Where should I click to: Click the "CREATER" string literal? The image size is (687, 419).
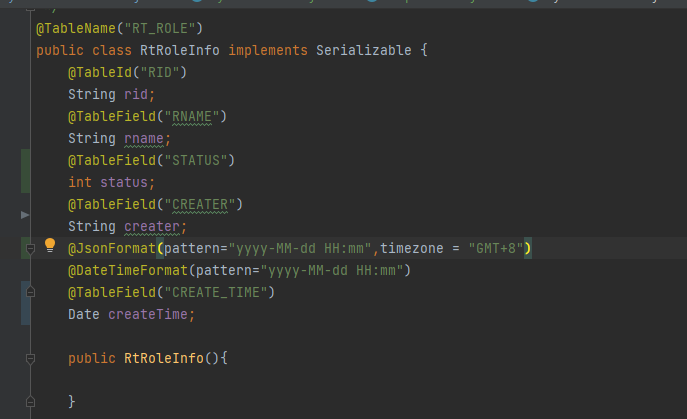[200, 204]
